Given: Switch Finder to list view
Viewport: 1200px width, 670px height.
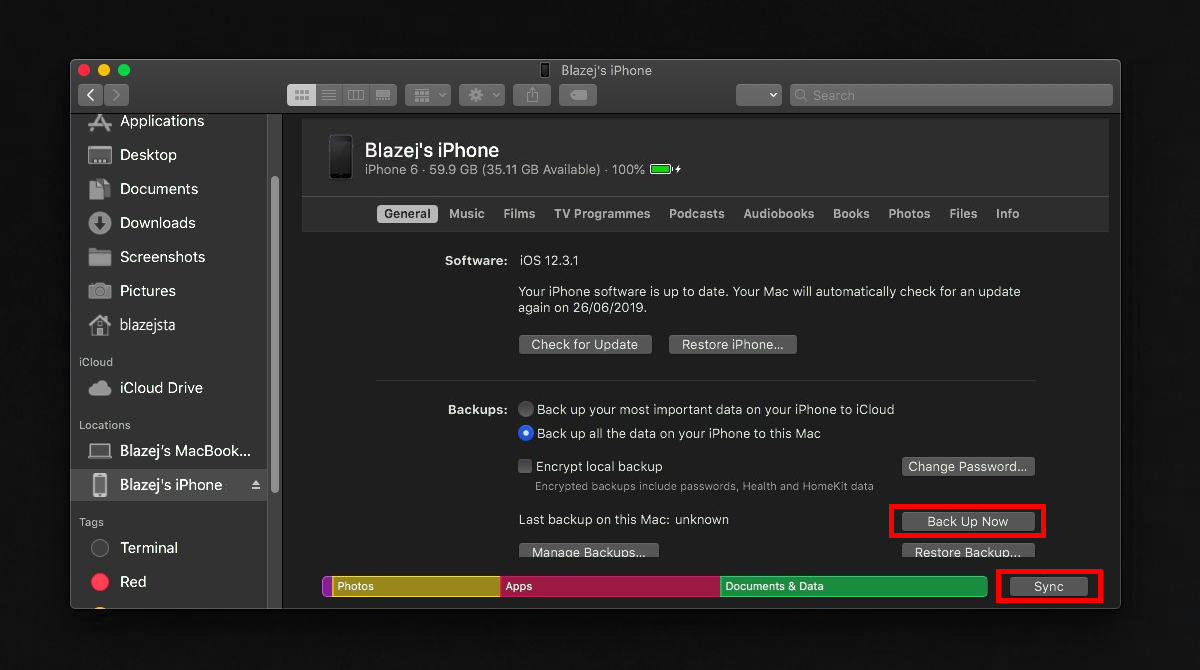Looking at the screenshot, I should (329, 95).
